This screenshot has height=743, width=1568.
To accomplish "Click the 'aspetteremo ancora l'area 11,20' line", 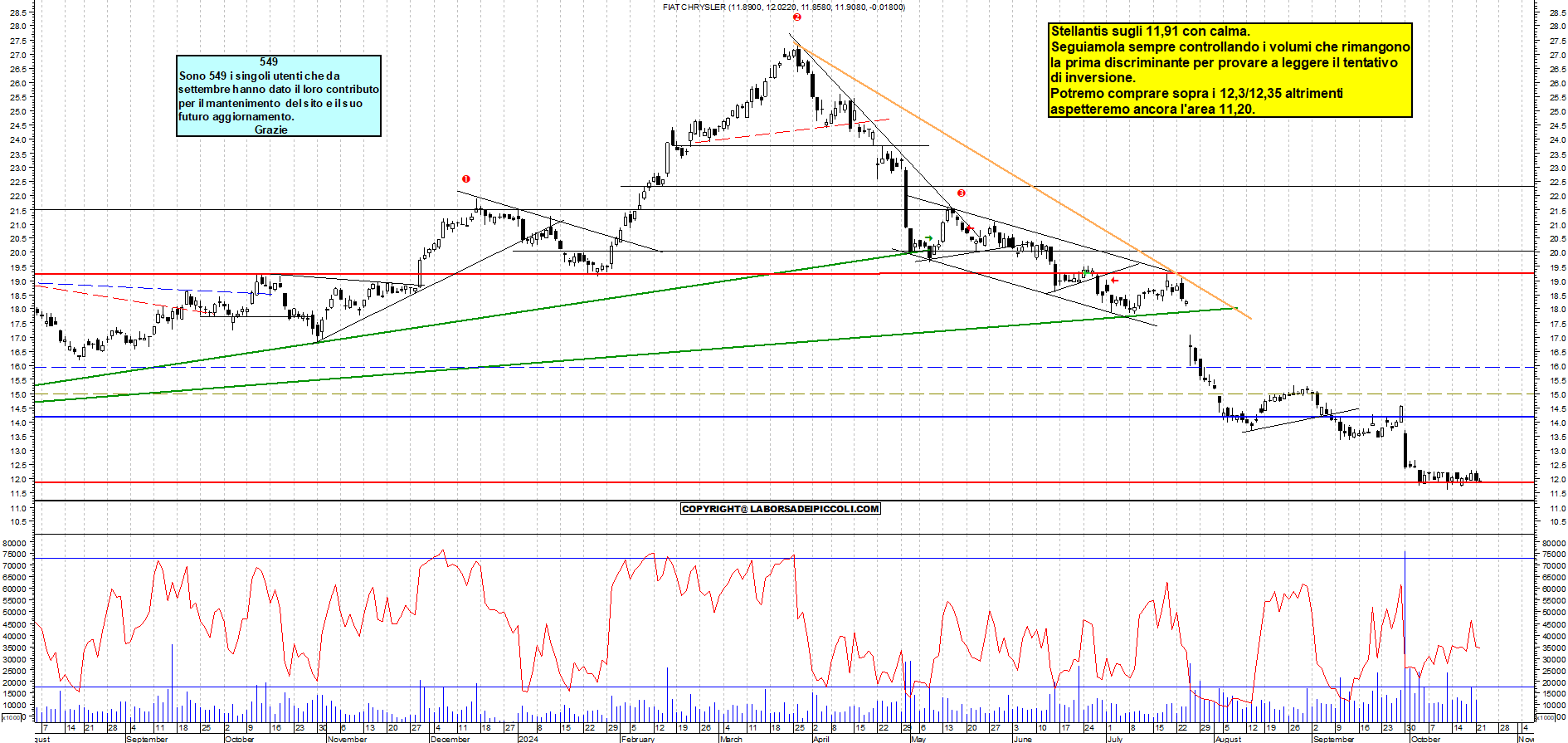I will (x=1153, y=109).
